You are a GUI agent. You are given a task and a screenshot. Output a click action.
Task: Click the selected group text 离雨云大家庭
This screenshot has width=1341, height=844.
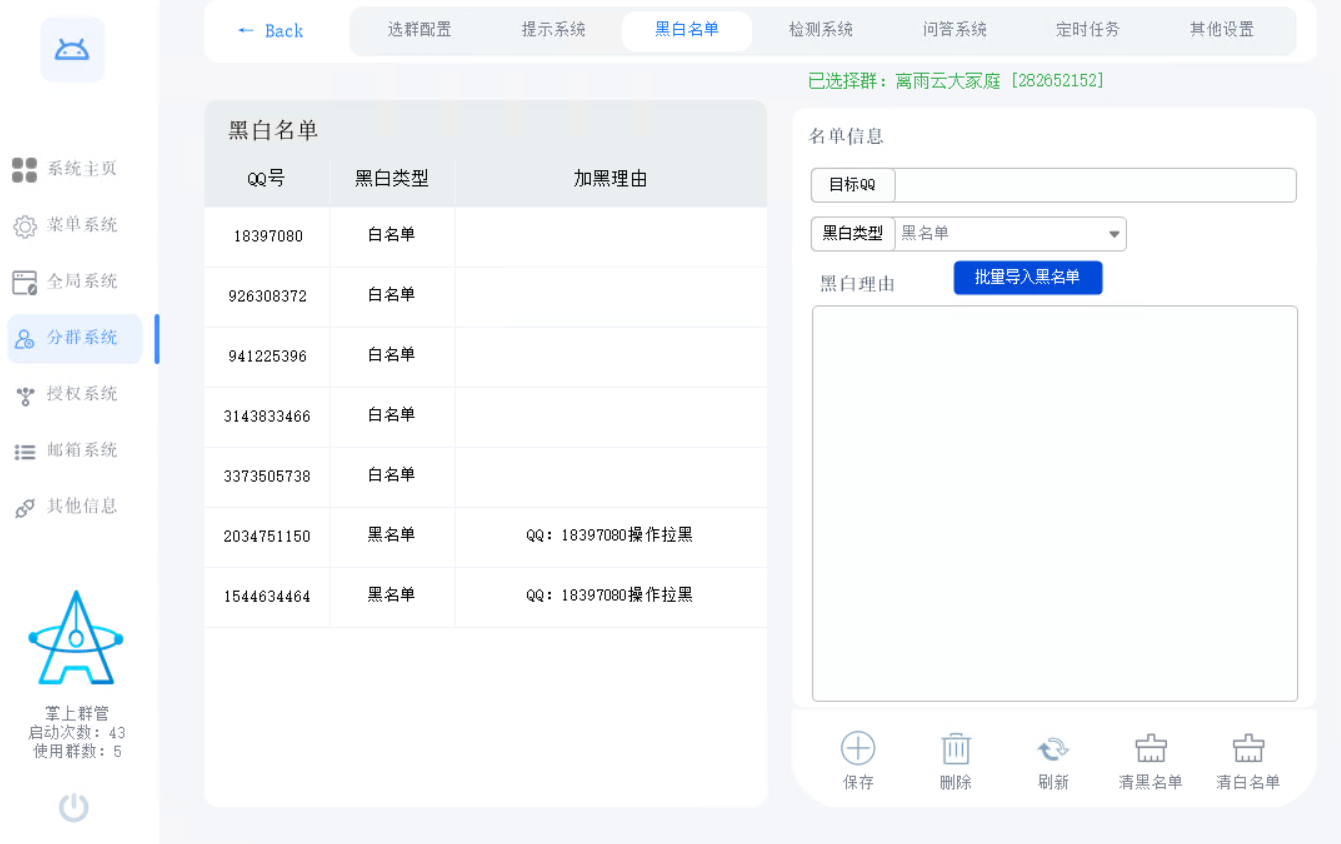pos(948,81)
